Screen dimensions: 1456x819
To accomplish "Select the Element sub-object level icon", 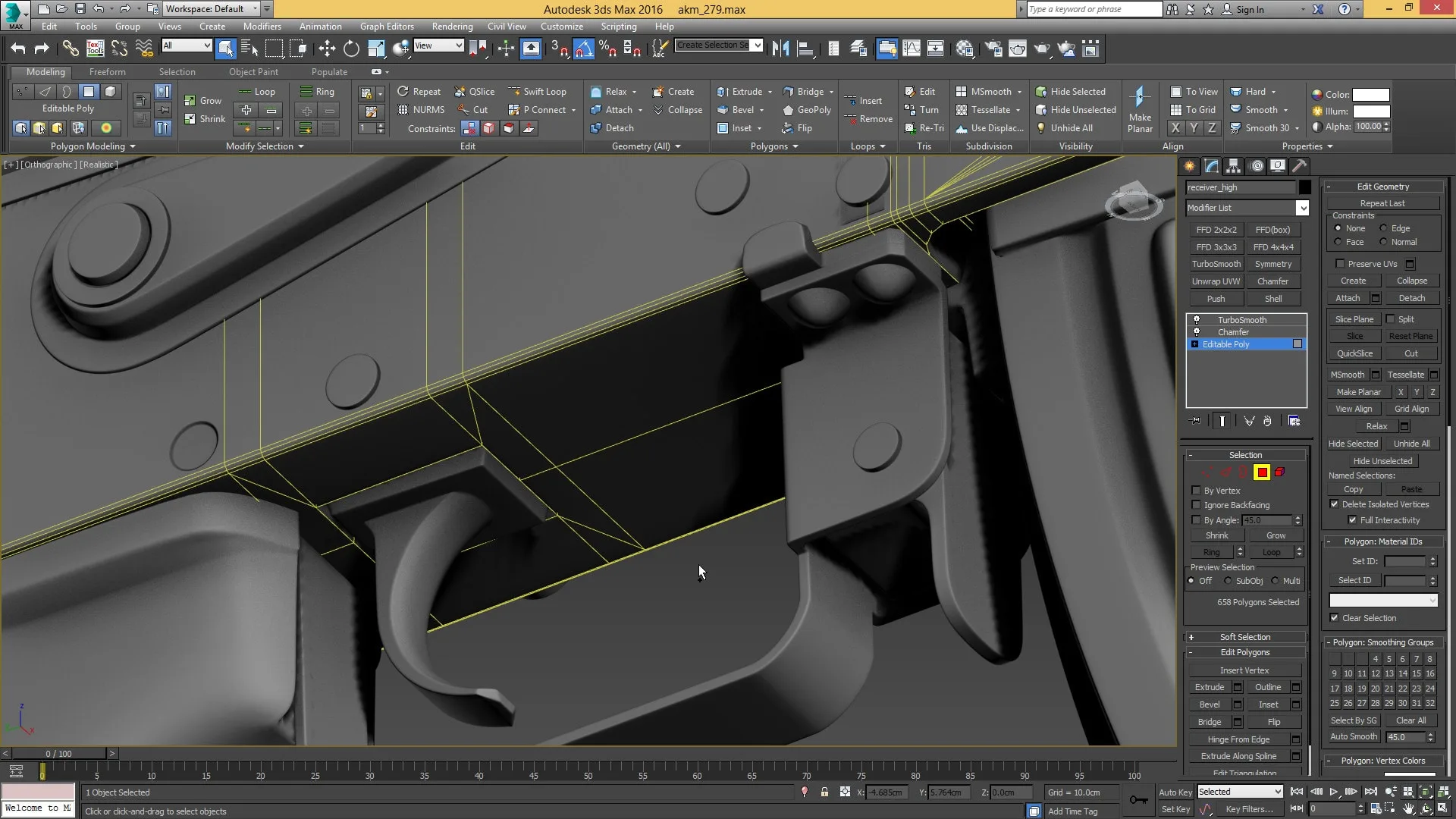I will pos(1279,472).
